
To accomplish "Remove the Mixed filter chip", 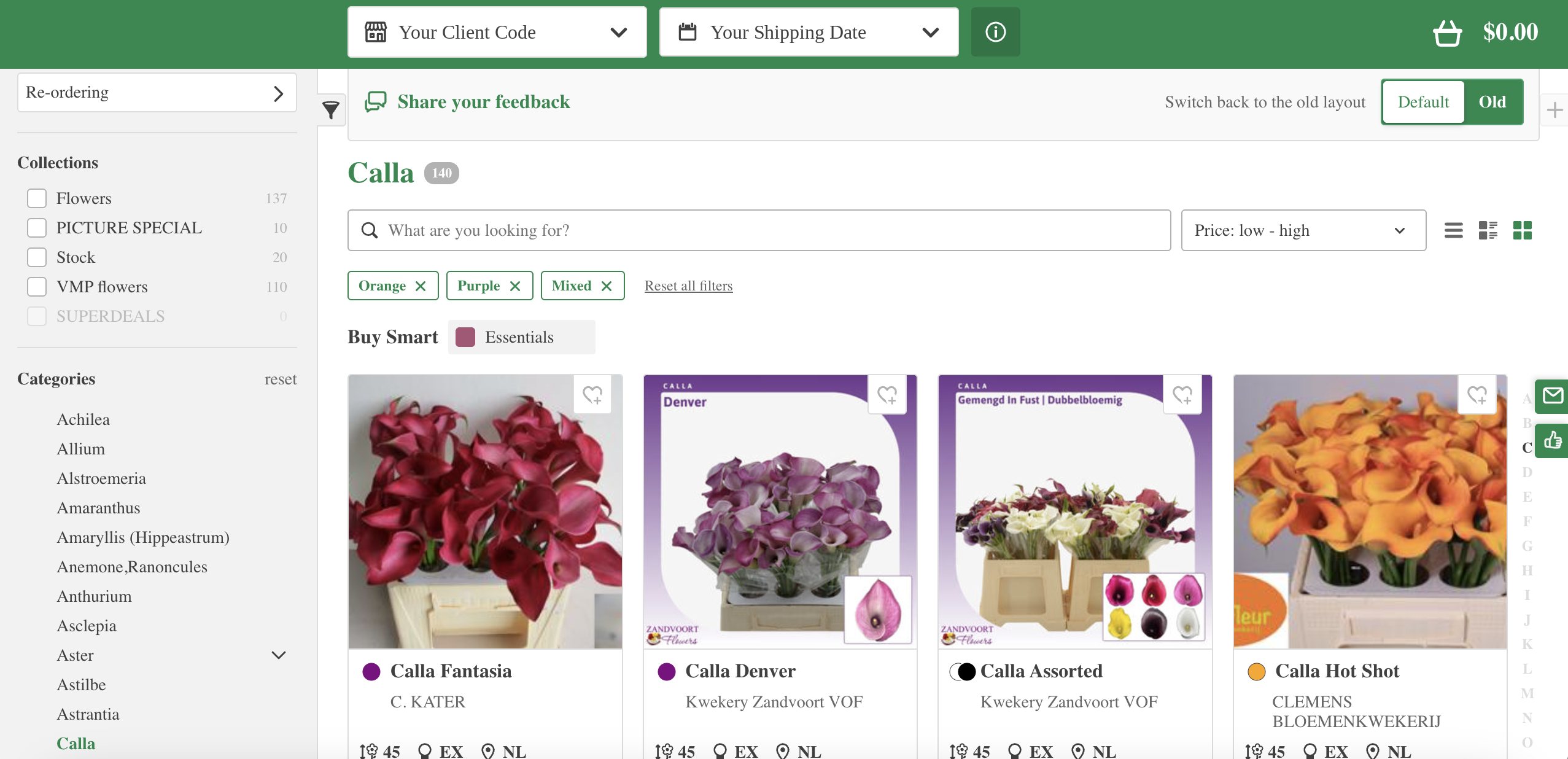I will coord(607,286).
